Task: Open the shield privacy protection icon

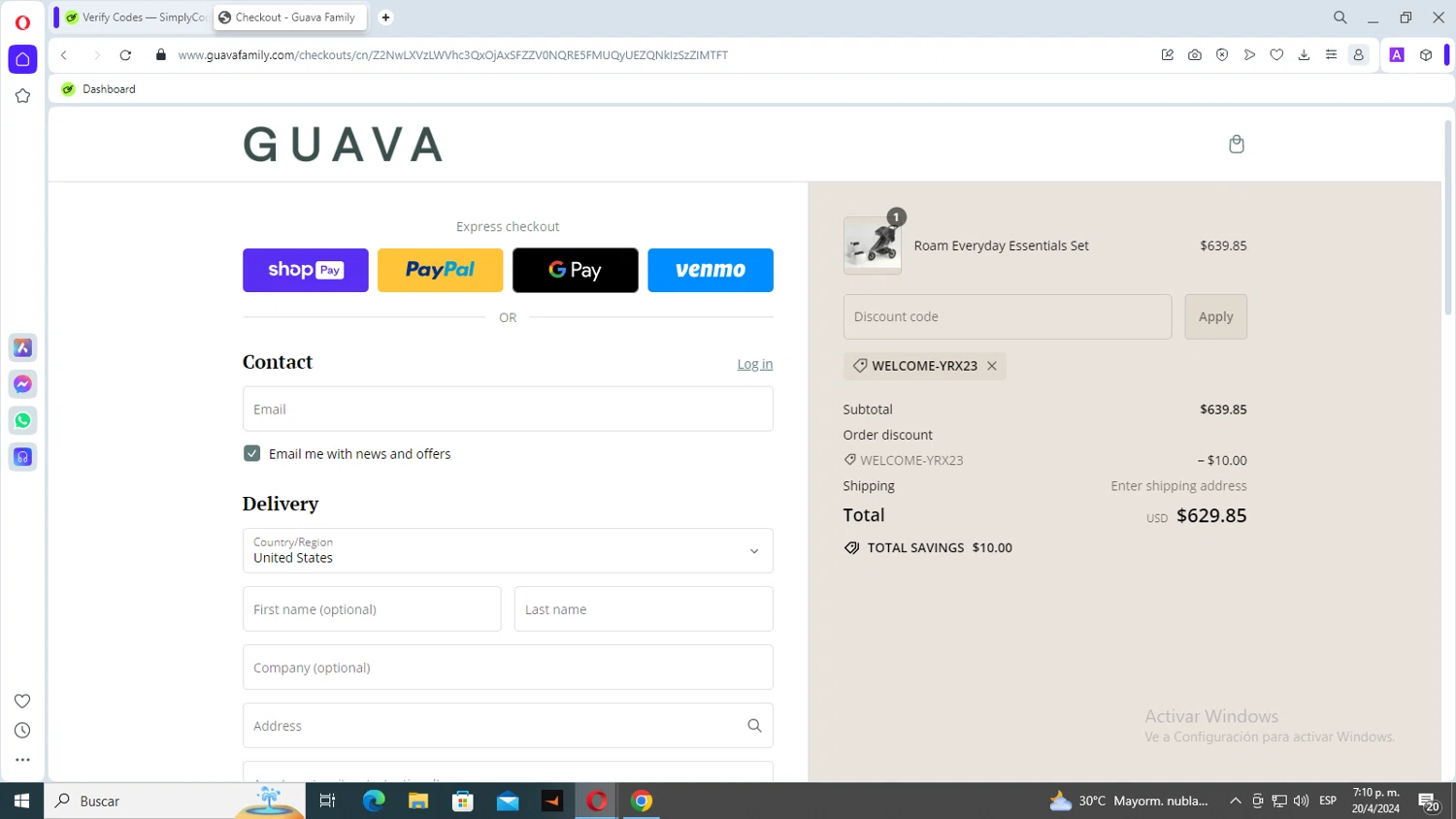Action: pyautogui.click(x=1222, y=55)
